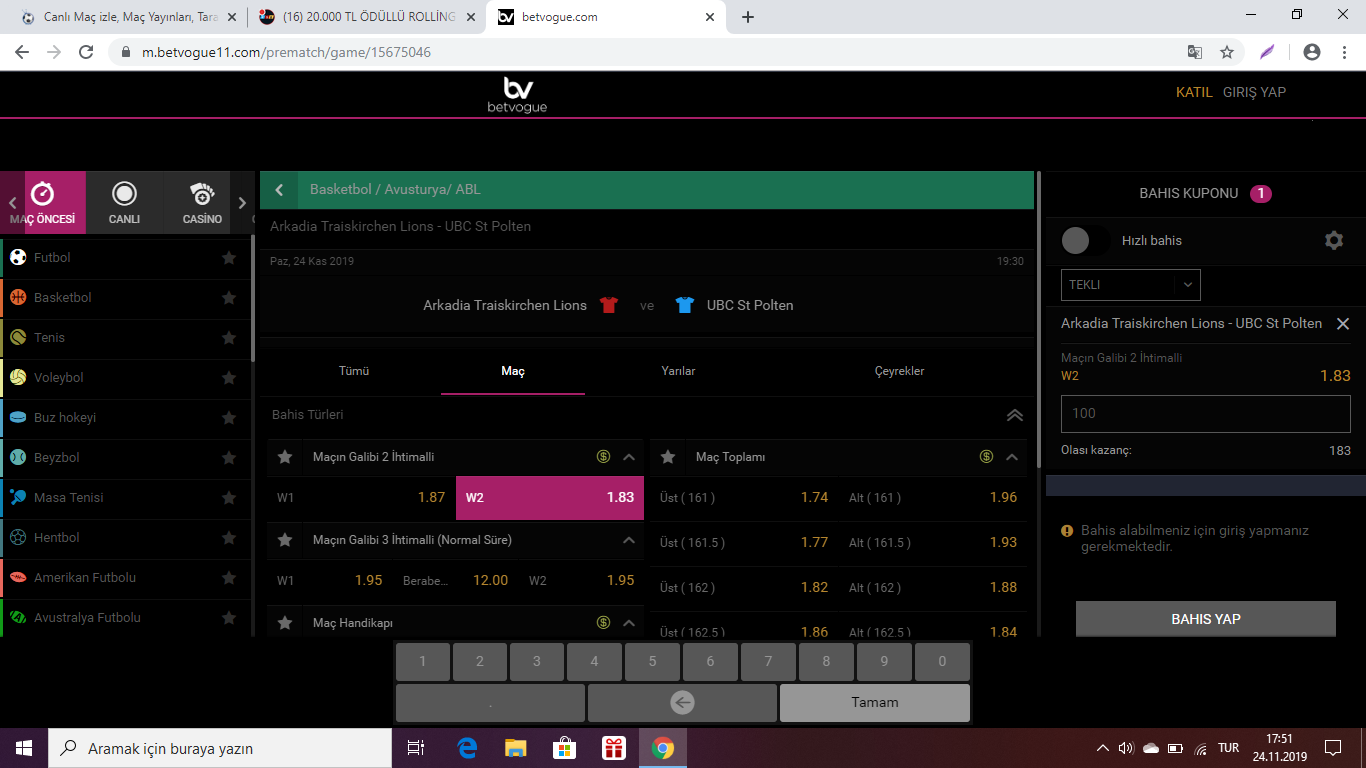The image size is (1366, 768).
Task: Click cash-out icon on Maçın Galibi 2 İhtimalli
Action: 603,457
